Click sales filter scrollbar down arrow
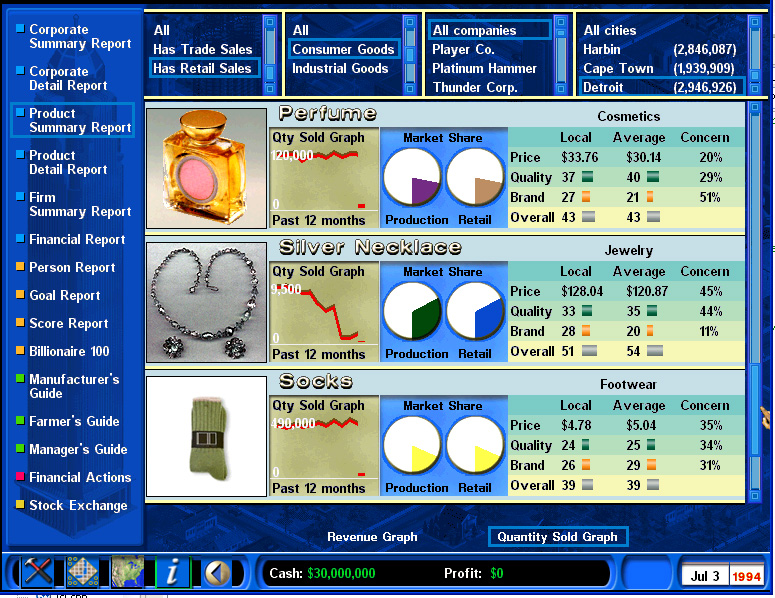The image size is (775, 598). click(270, 88)
